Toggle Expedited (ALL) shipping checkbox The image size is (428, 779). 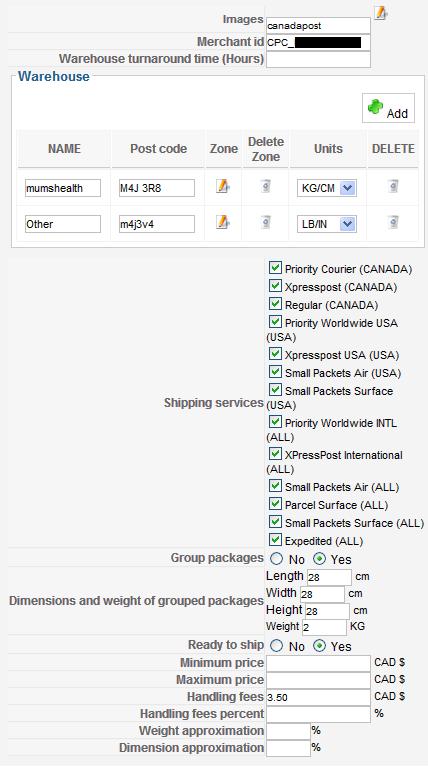coord(275,540)
